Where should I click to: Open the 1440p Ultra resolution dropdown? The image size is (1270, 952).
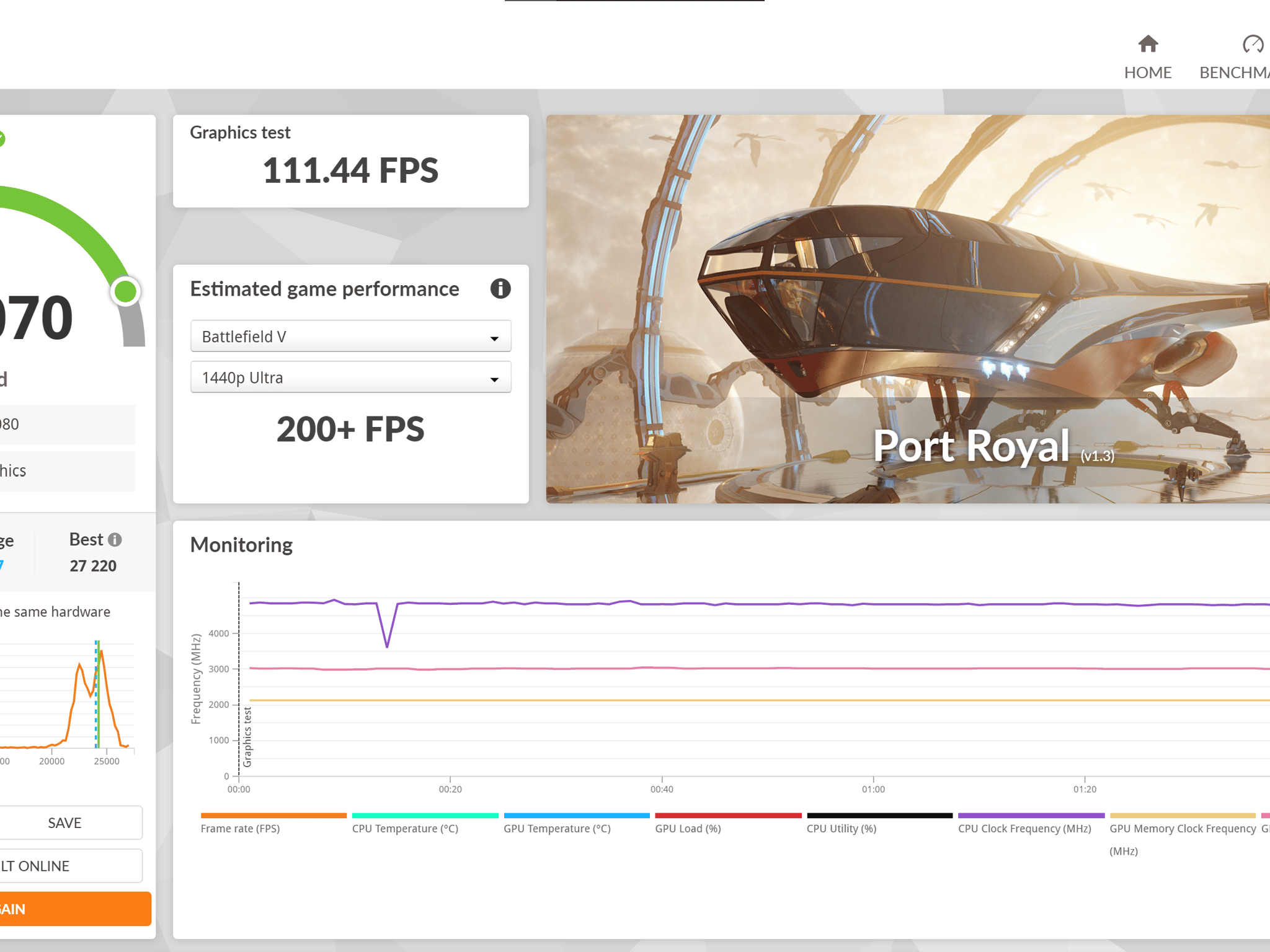click(x=351, y=377)
